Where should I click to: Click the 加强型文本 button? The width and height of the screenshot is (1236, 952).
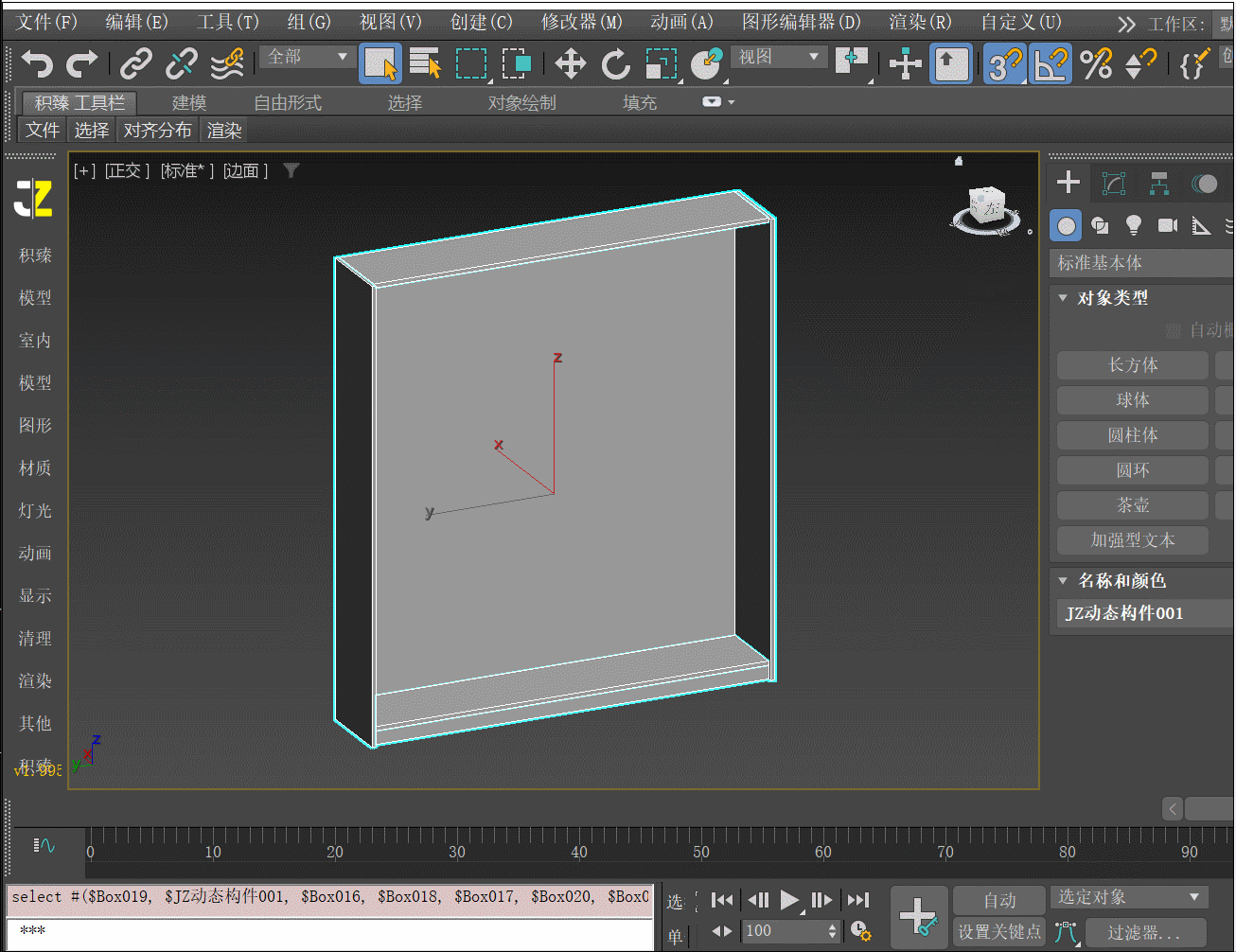[x=1133, y=540]
